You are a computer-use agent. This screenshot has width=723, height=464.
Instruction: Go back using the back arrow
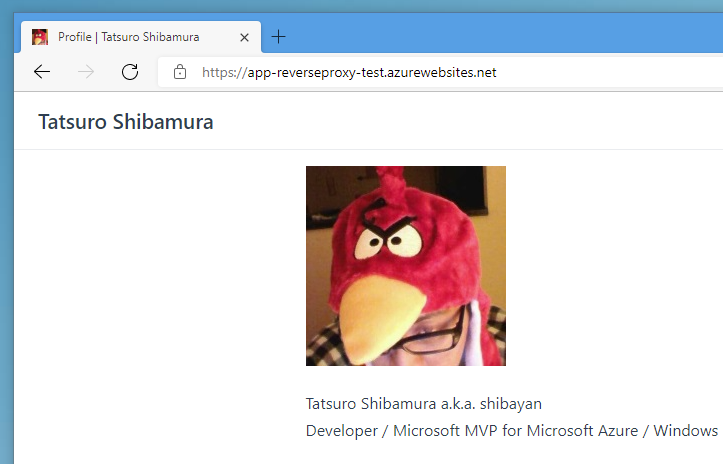click(42, 72)
